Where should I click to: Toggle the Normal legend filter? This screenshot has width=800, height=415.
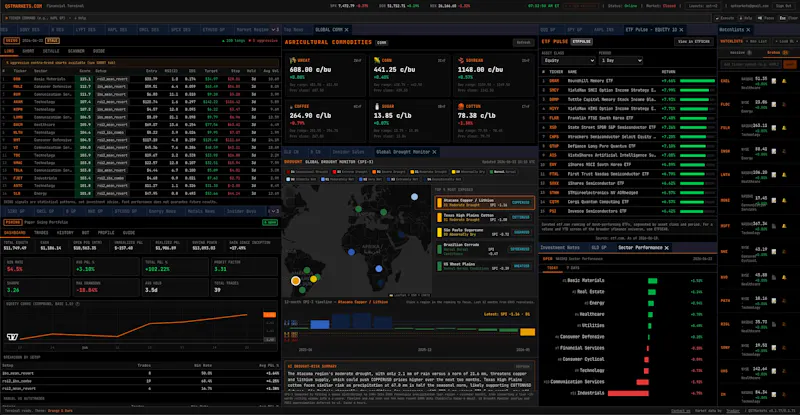tap(503, 172)
